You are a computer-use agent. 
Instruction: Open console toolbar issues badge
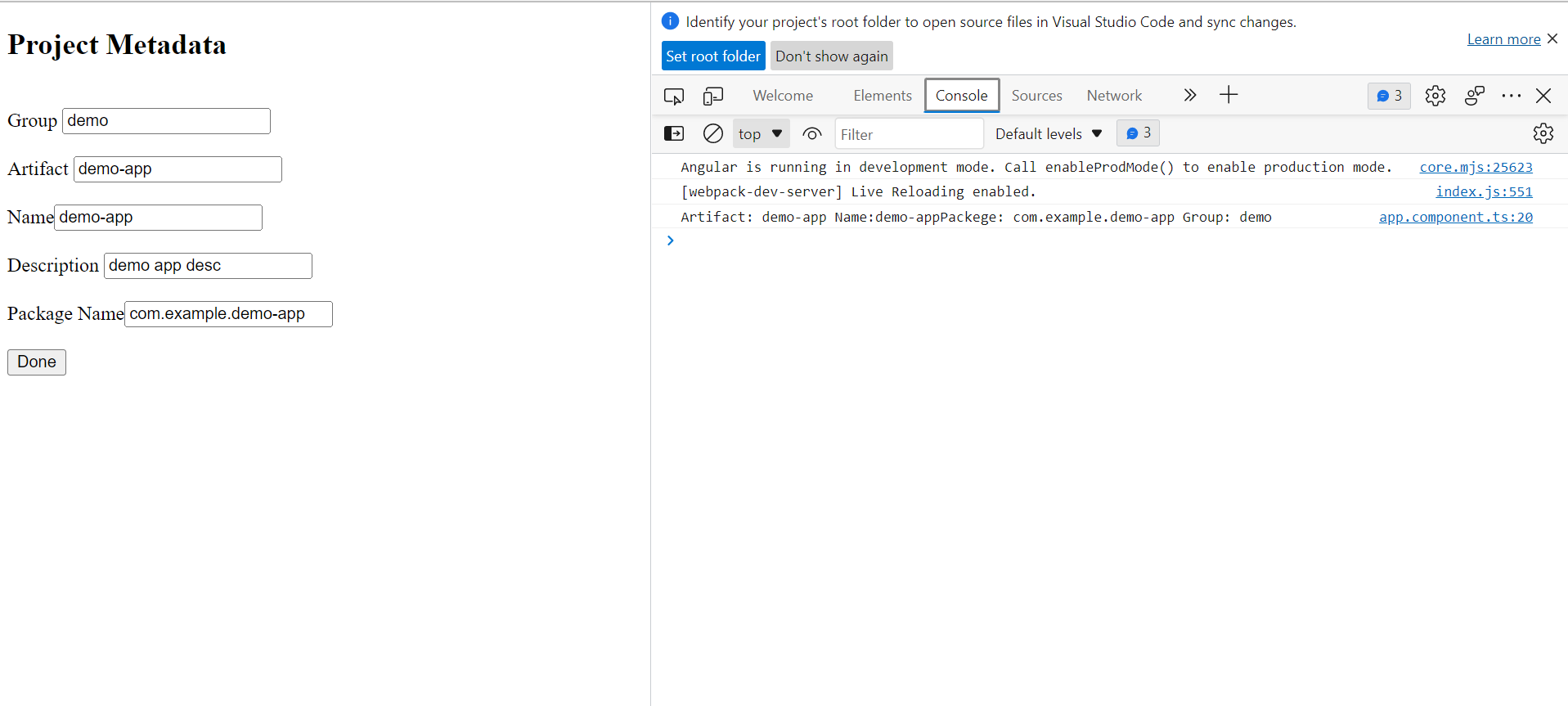click(x=1138, y=133)
